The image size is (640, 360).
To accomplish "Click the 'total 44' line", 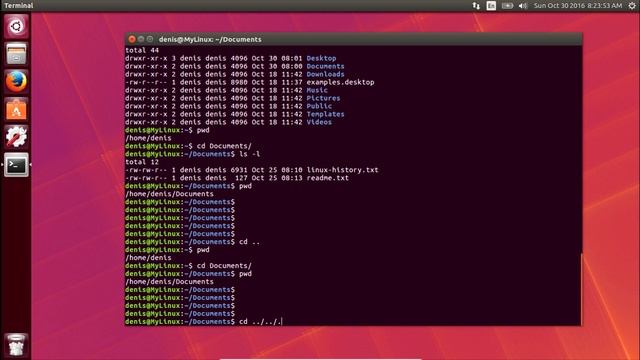I will [142, 50].
